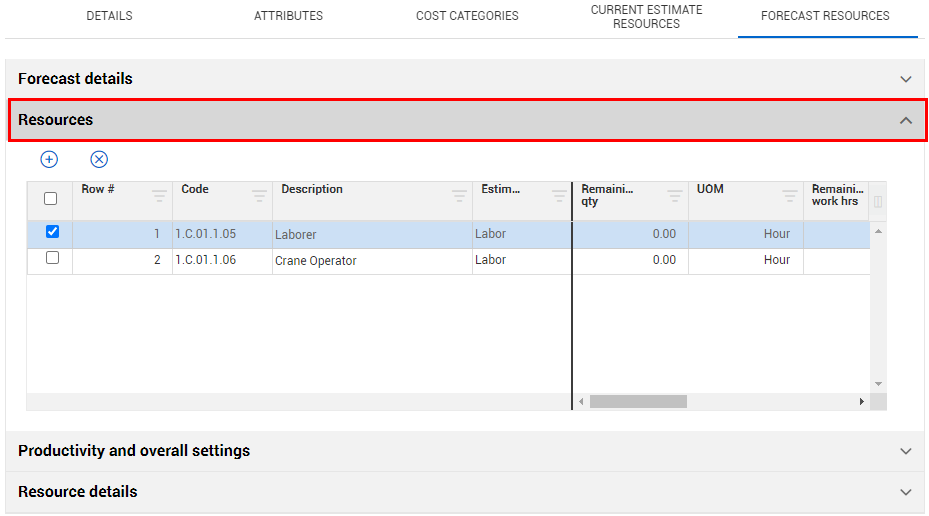Click the remove resource X icon
929x516 pixels.
click(x=99, y=159)
